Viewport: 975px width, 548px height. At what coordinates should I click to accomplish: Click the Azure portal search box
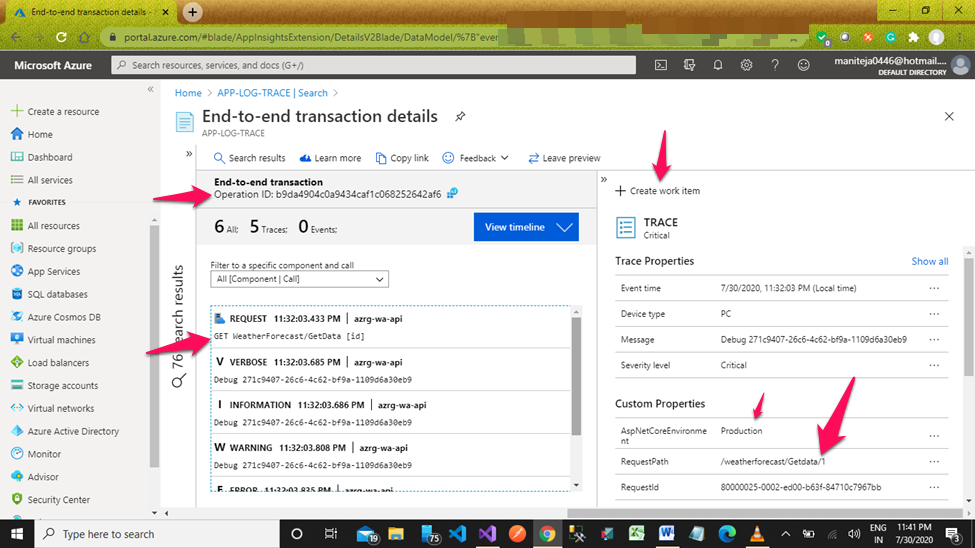373,65
